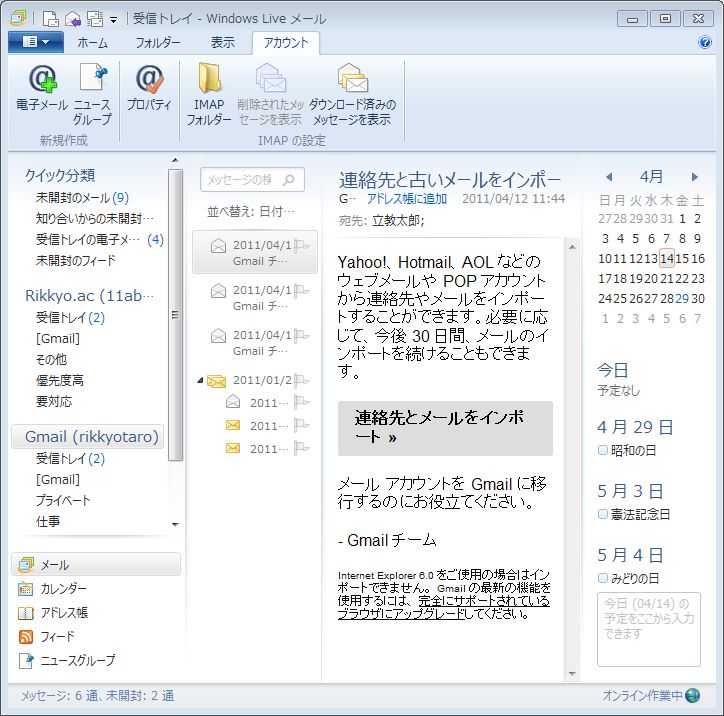
Task: Switch to the フォルダー tab
Action: pyautogui.click(x=158, y=43)
